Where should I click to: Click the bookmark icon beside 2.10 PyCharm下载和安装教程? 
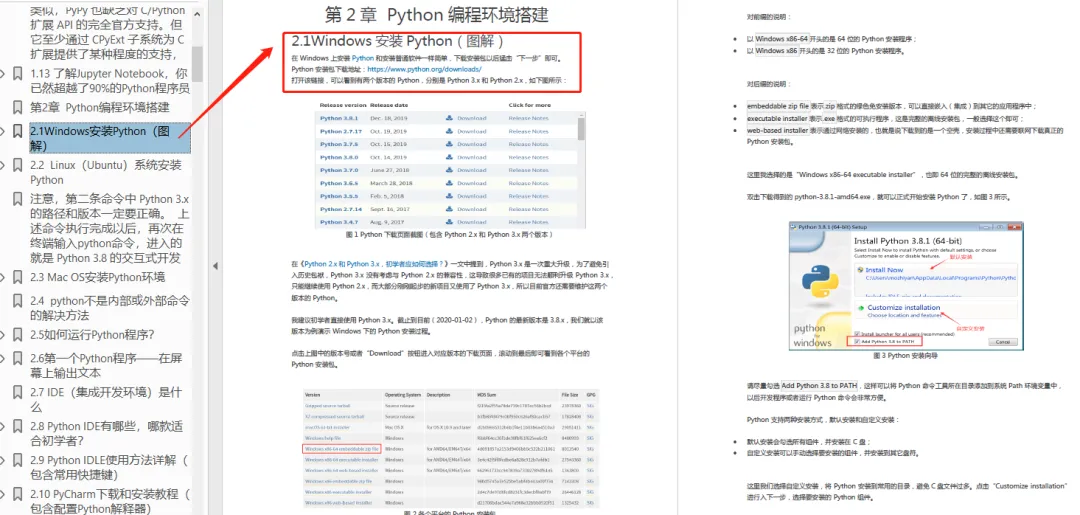17,494
